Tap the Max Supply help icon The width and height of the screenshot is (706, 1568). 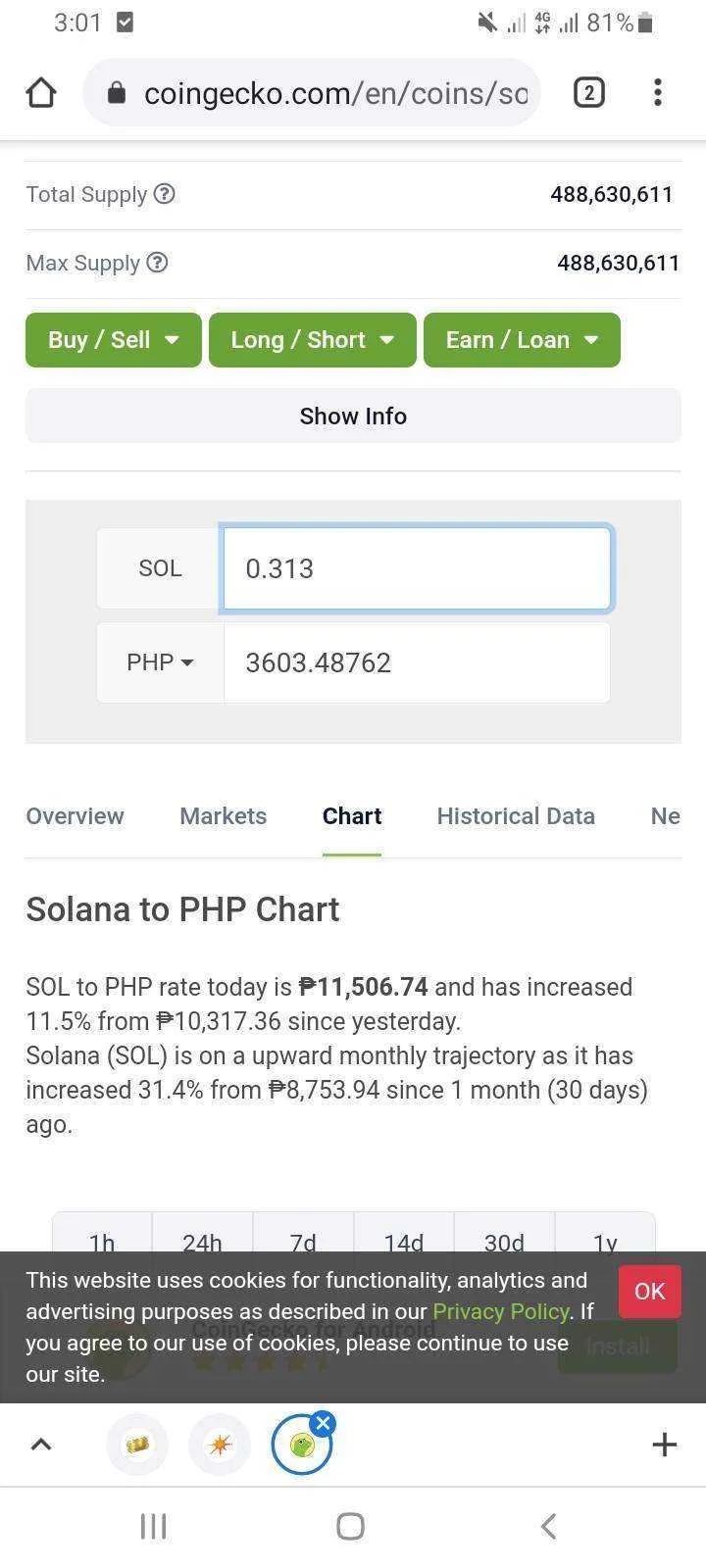157,263
